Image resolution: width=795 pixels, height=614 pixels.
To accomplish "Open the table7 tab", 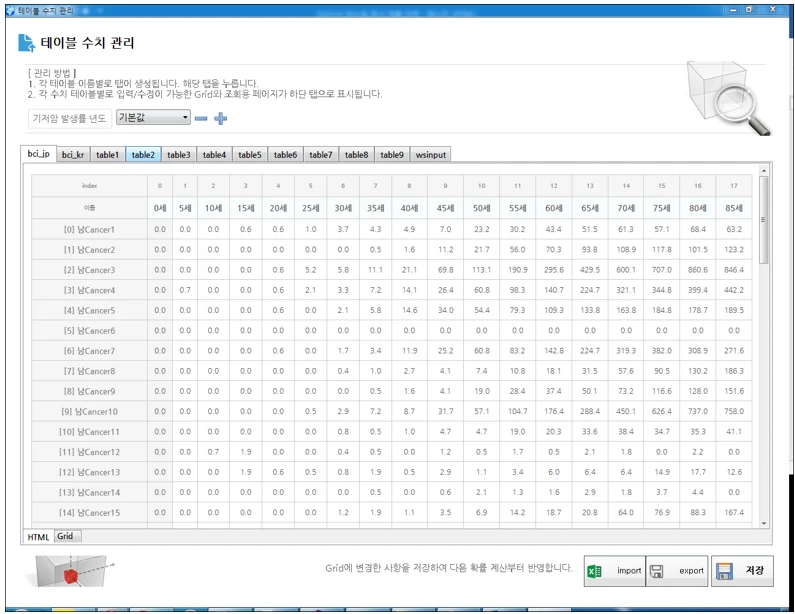I will point(321,155).
